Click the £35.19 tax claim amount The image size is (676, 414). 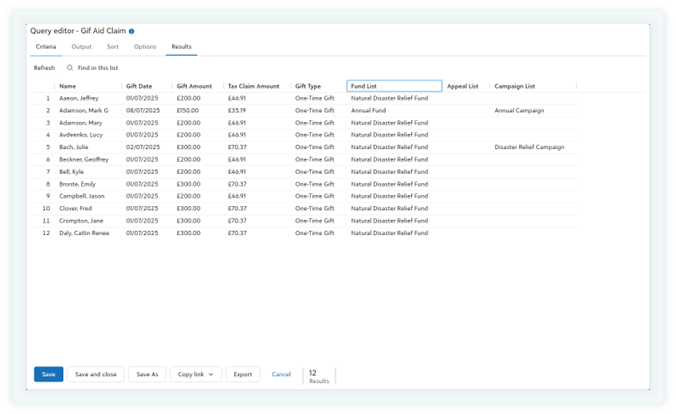237,110
